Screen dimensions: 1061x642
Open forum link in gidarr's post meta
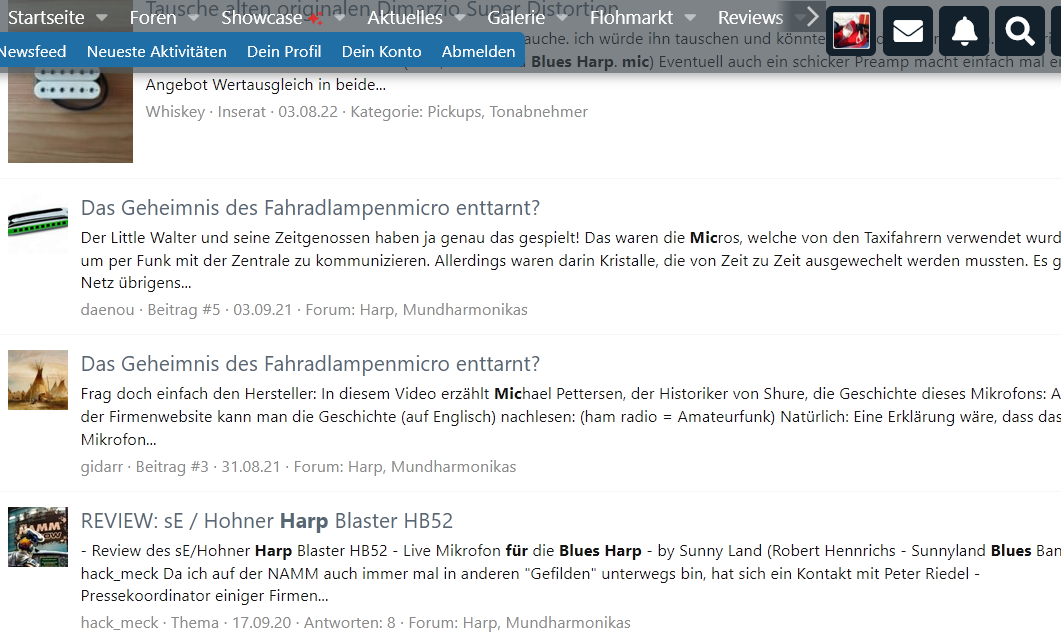click(432, 467)
